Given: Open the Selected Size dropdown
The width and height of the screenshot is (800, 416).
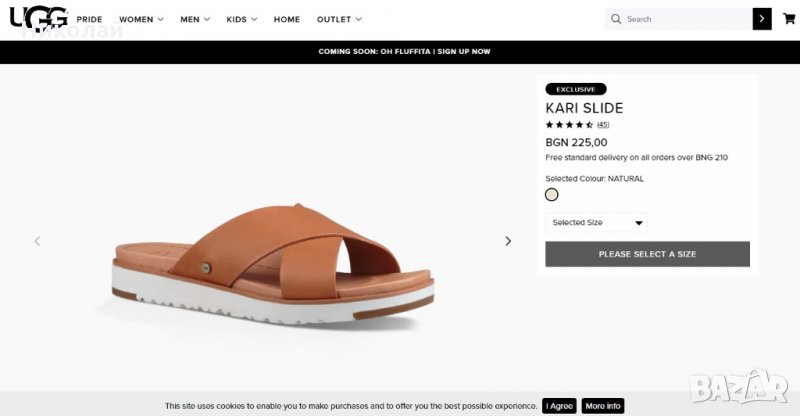Looking at the screenshot, I should coord(596,222).
